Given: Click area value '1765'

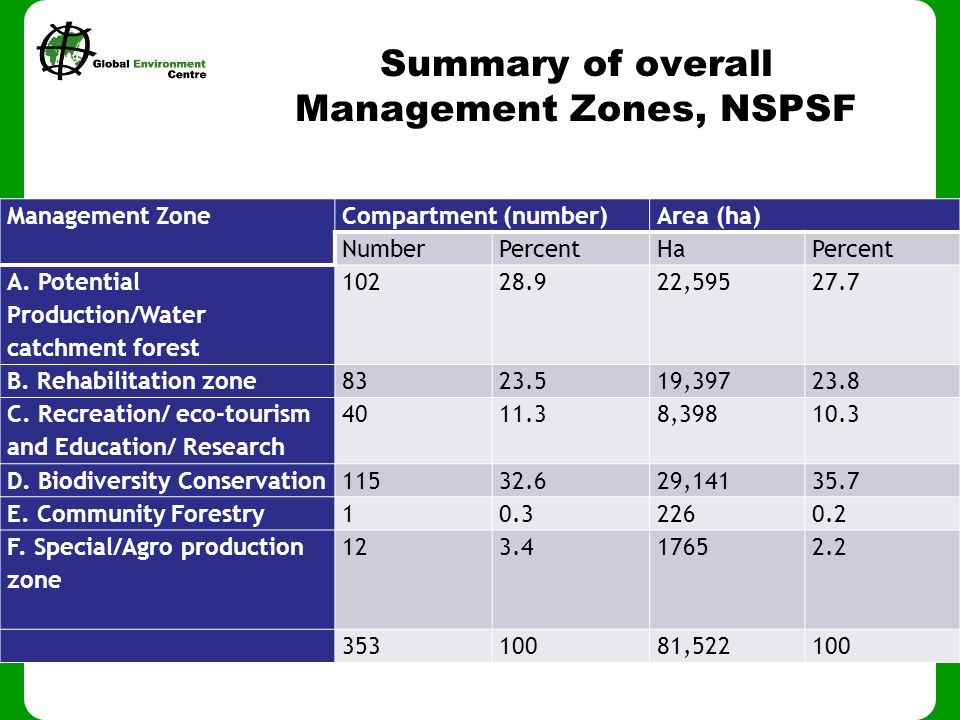Looking at the screenshot, I should (683, 547).
